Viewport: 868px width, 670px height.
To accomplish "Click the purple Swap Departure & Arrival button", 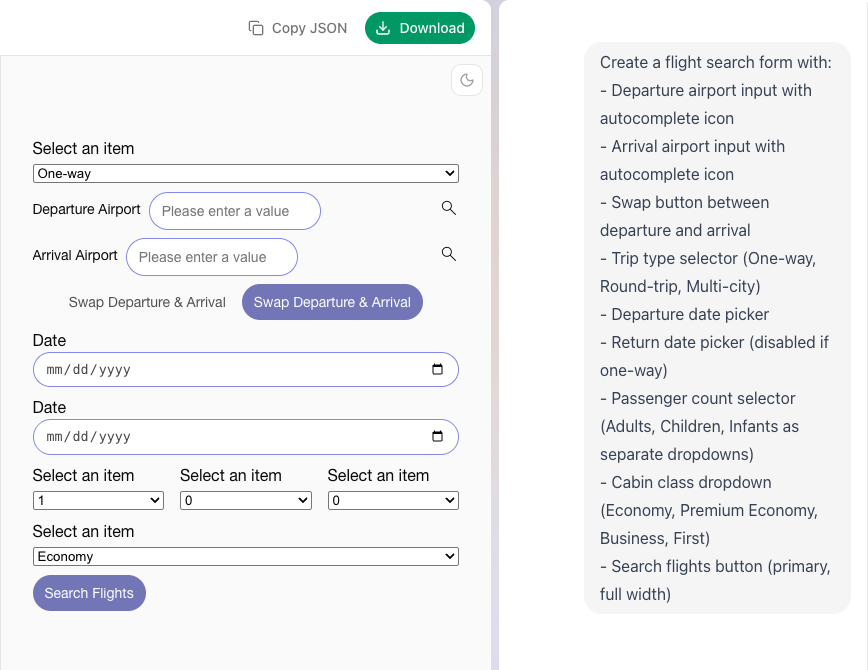I will click(332, 302).
